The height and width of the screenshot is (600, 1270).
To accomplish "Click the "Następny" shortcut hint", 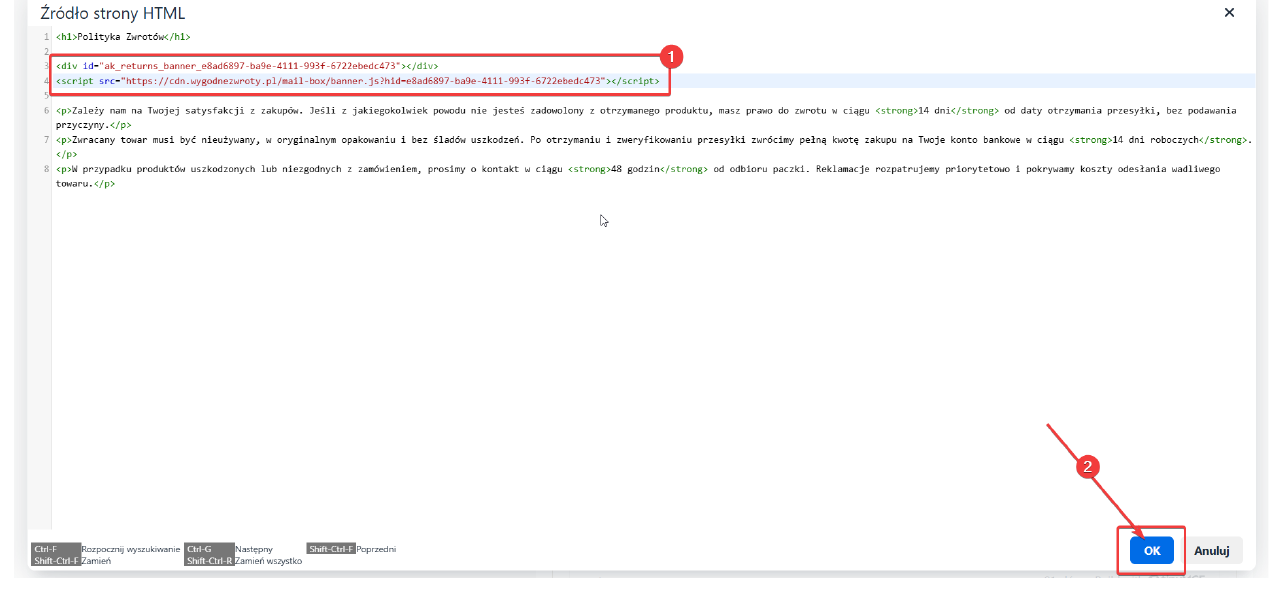I will point(254,549).
